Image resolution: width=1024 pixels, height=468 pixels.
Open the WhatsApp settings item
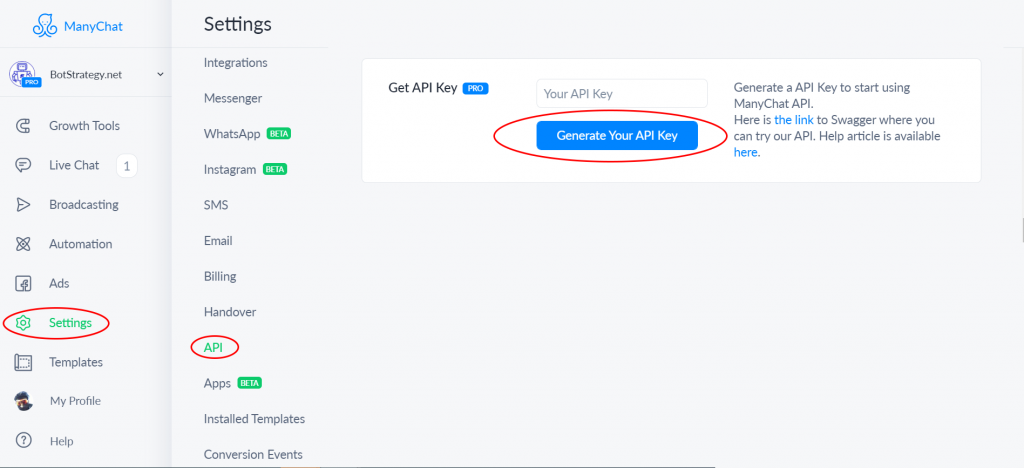click(x=232, y=134)
